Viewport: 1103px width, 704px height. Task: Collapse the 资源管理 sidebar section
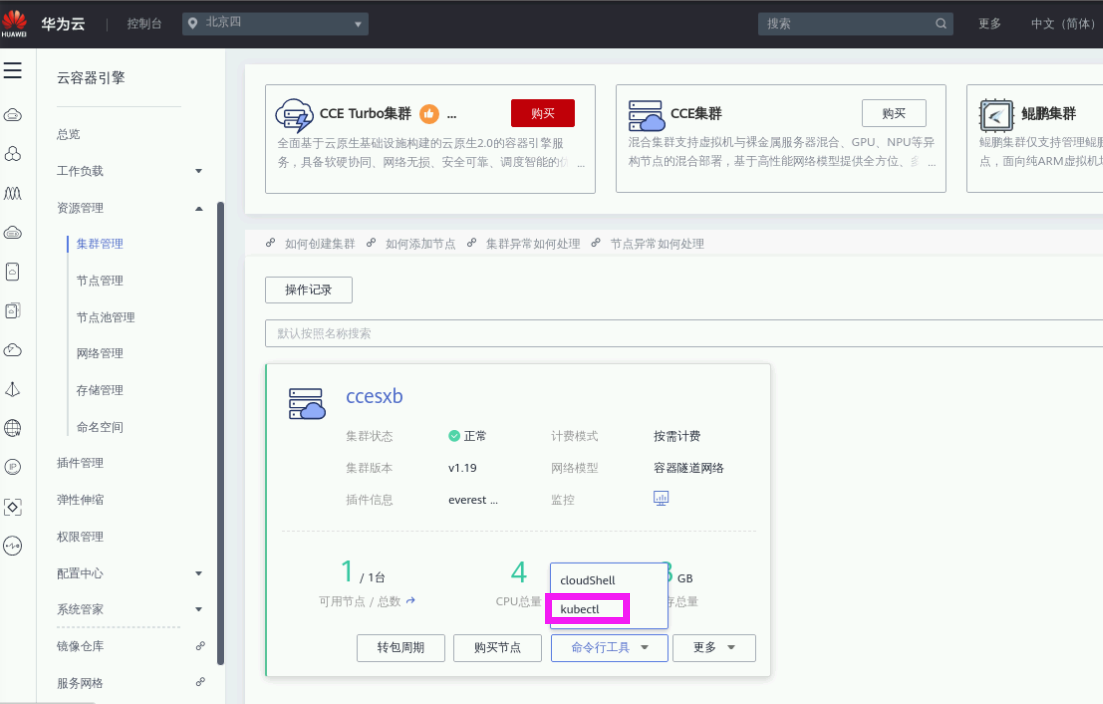tap(199, 208)
